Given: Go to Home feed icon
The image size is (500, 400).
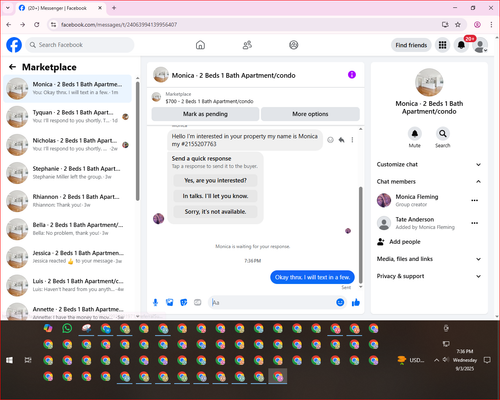Looking at the screenshot, I should 200,45.
